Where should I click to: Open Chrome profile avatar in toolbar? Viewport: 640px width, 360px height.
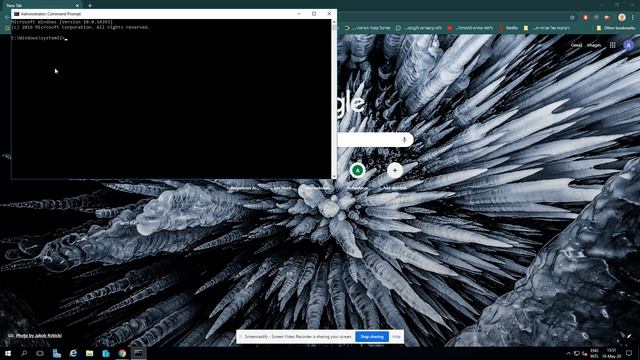point(622,18)
